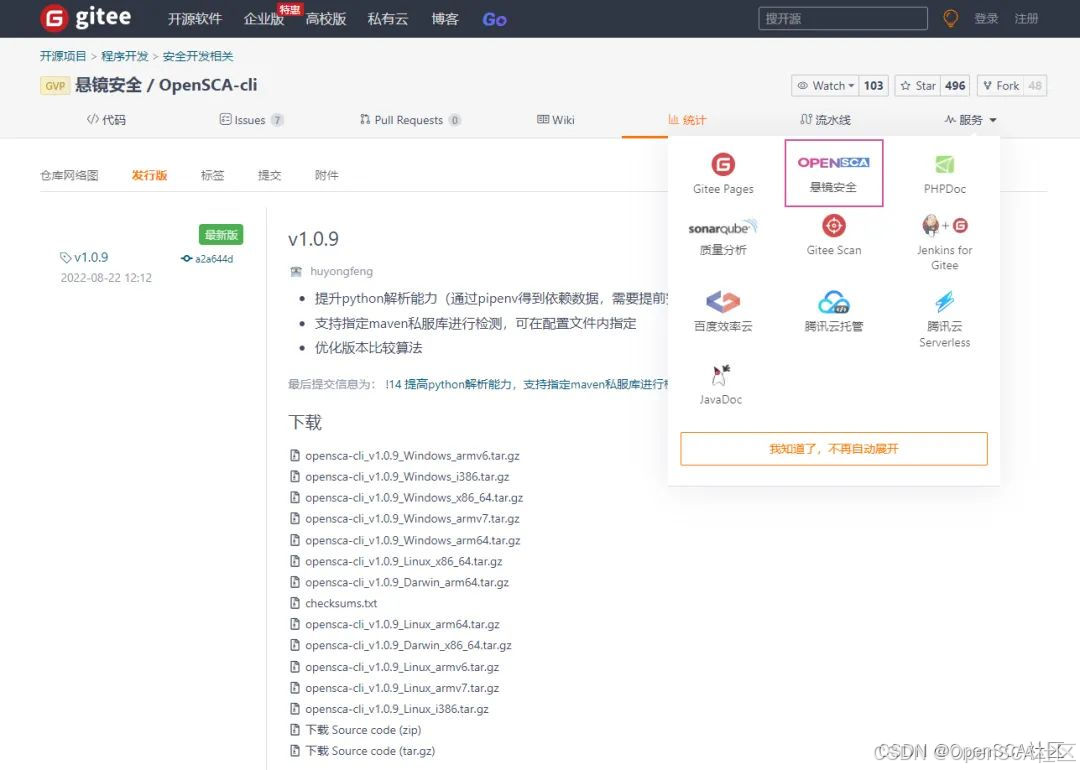Click 企业版 in top navigation
Viewport: 1080px width, 770px height.
[264, 19]
